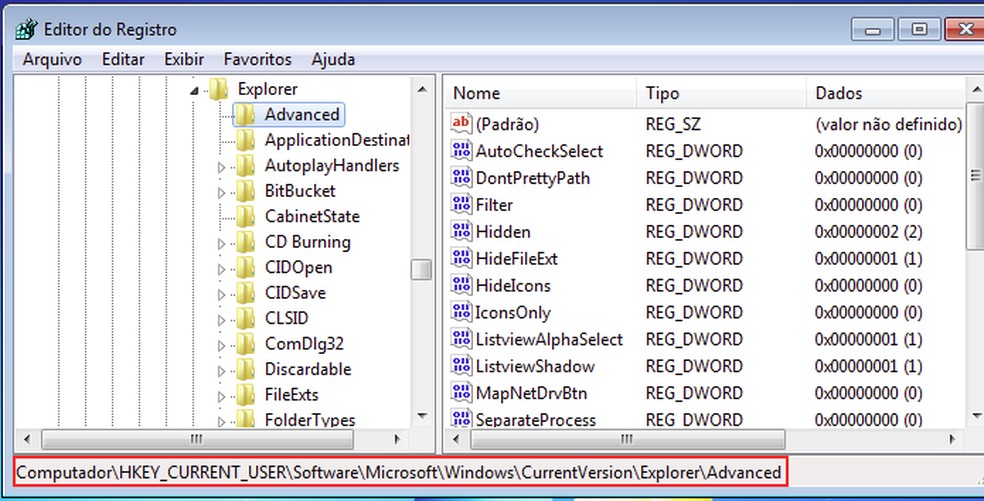This screenshot has height=501, width=984.
Task: Expand the AutoplayHandlers key
Action: coord(221,168)
